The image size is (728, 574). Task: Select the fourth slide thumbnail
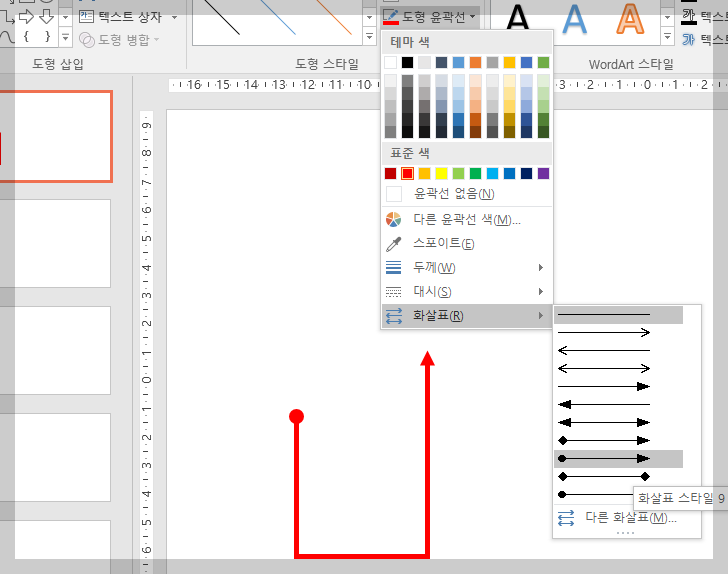[56, 457]
